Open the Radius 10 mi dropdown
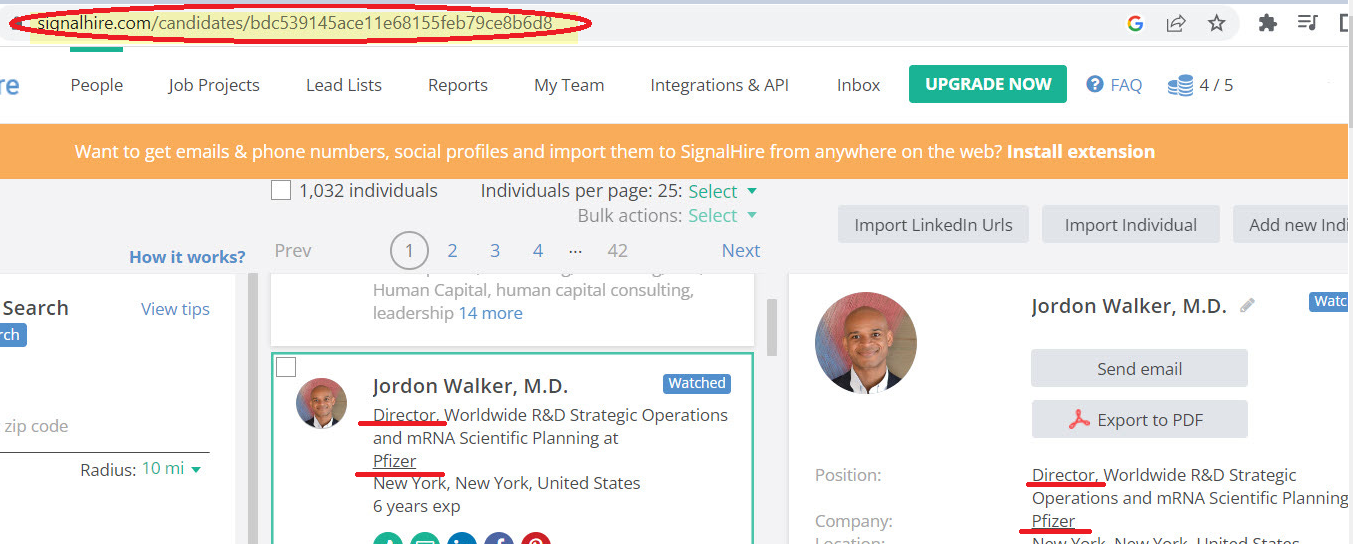The image size is (1353, 544). pos(171,469)
